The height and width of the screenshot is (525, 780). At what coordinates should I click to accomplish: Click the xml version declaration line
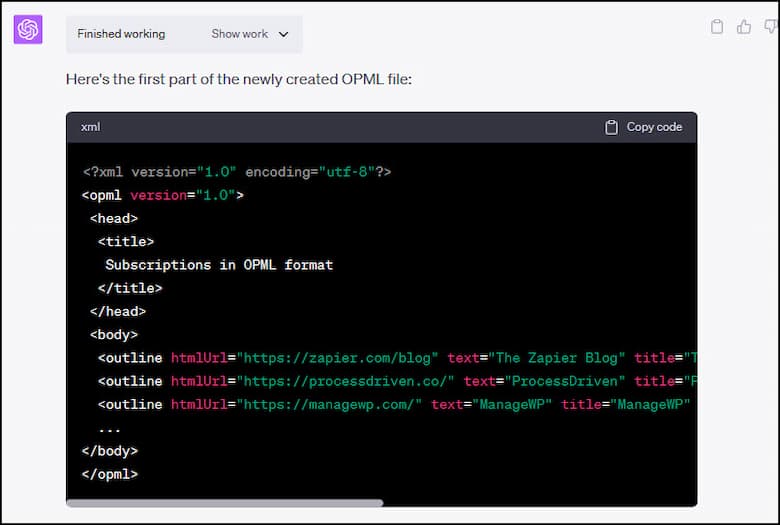[x=236, y=172]
